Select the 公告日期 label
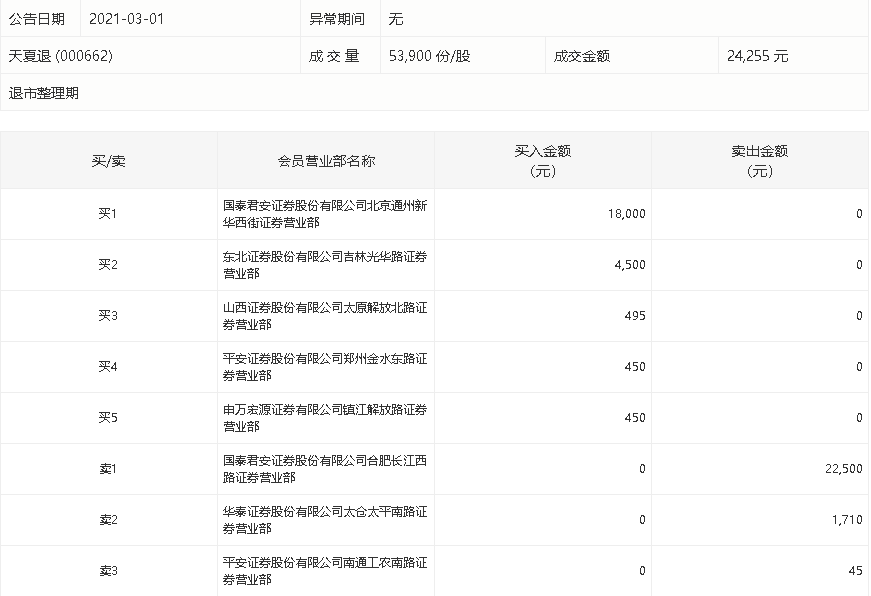The height and width of the screenshot is (596, 871). click(x=37, y=19)
